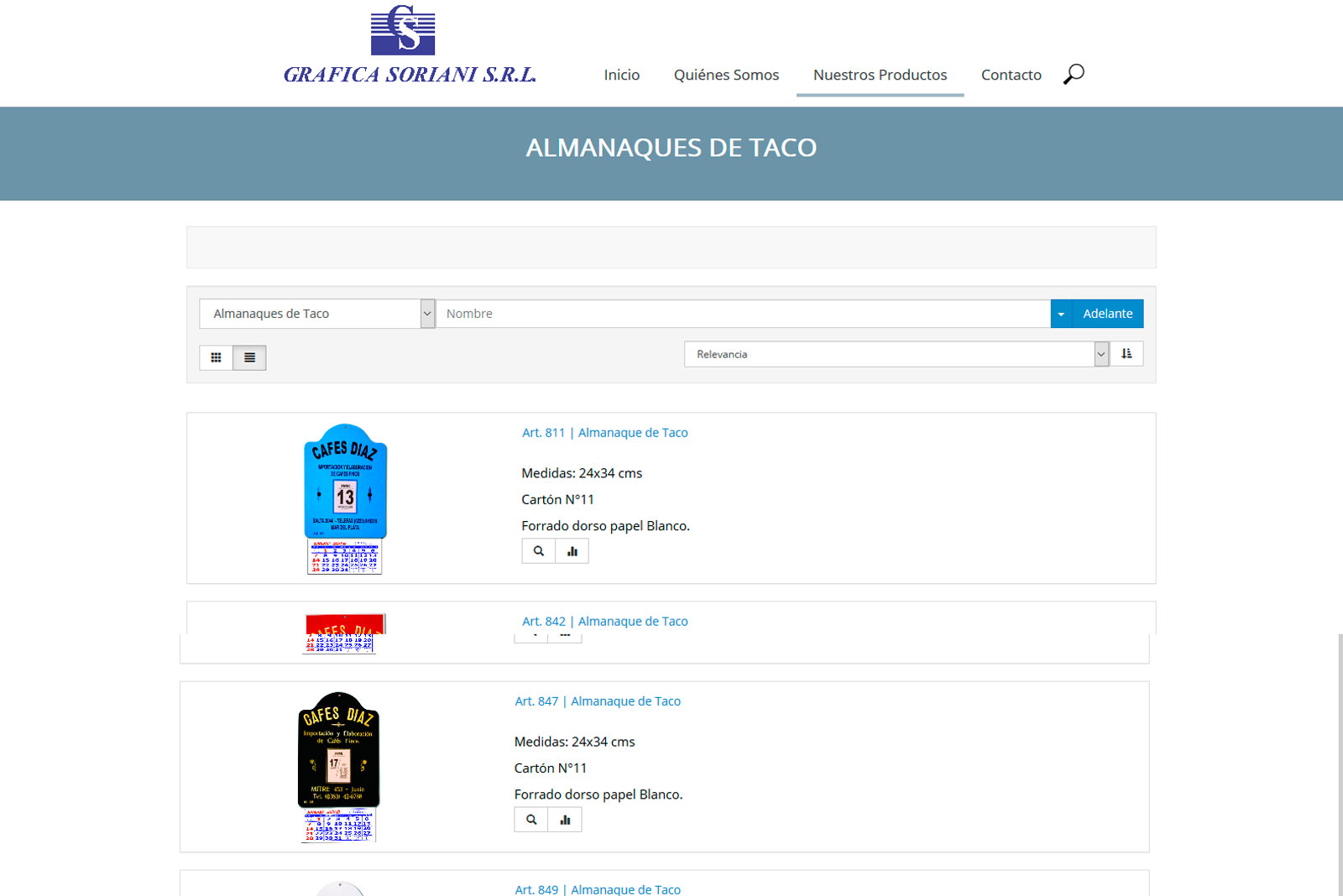Click the compare chart icon for Art. 847
The width and height of the screenshot is (1343, 896).
[565, 820]
